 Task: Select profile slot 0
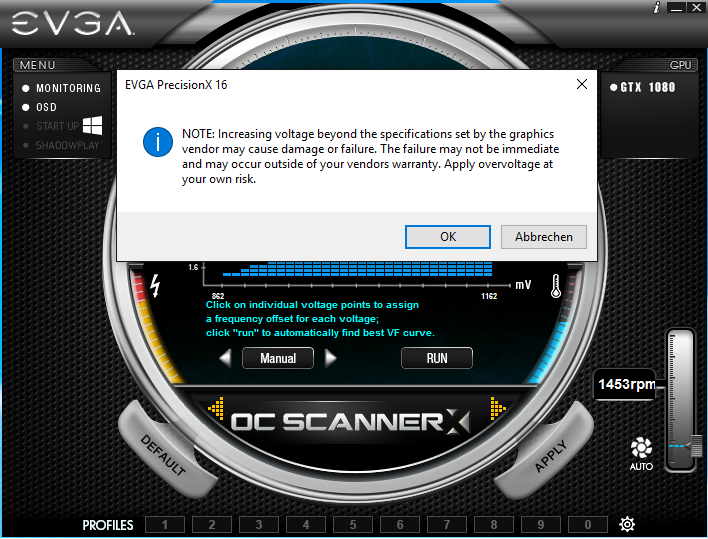pos(587,525)
